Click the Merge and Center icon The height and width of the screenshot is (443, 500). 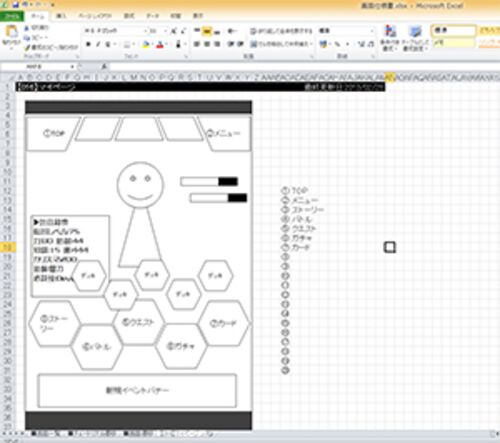point(254,44)
